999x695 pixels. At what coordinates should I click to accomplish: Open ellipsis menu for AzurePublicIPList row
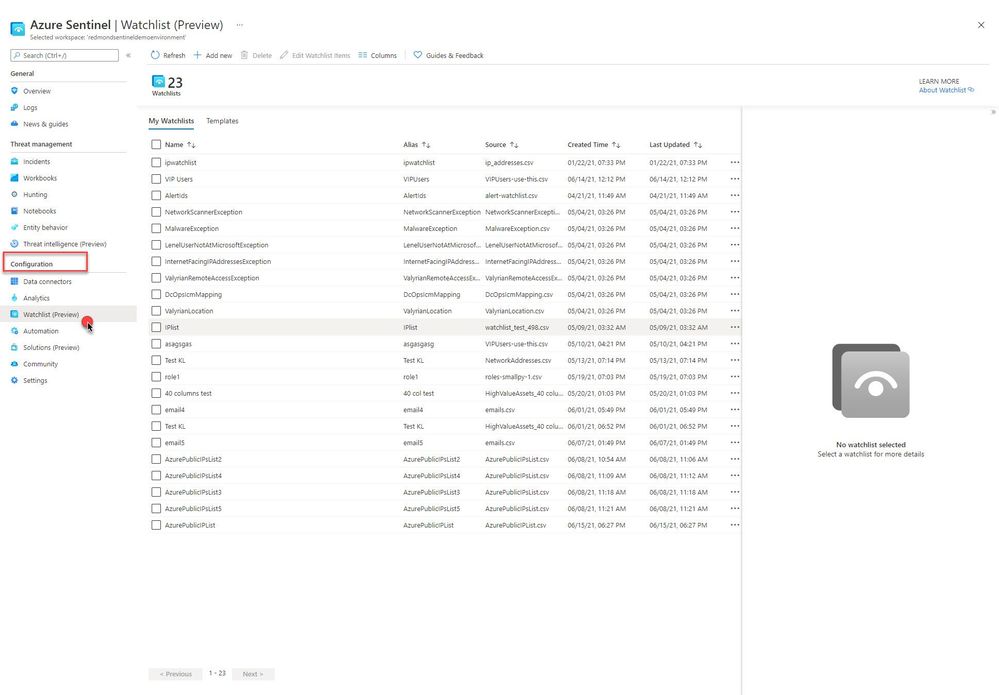tap(735, 526)
